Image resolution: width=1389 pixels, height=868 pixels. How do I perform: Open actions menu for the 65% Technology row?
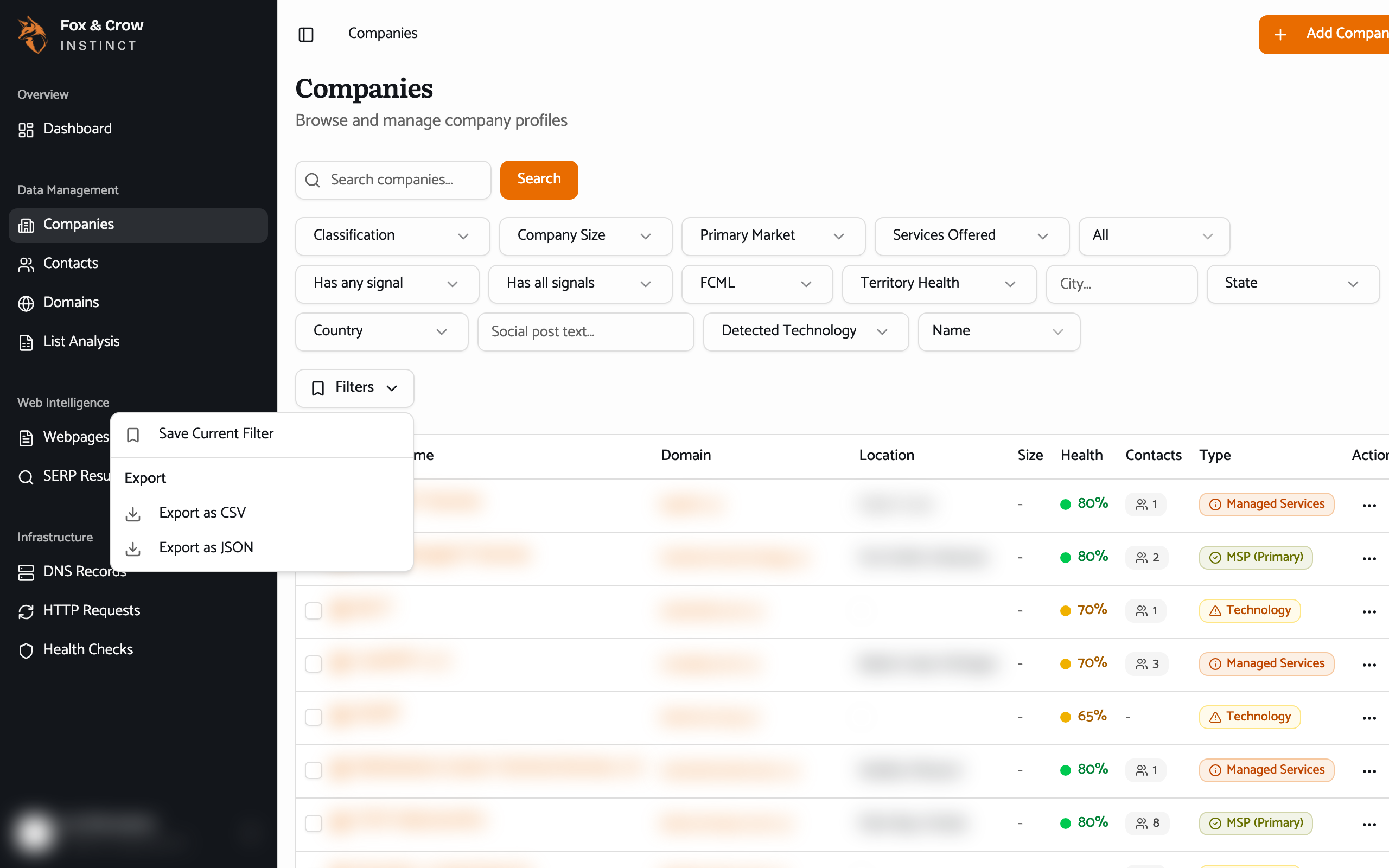(x=1369, y=718)
